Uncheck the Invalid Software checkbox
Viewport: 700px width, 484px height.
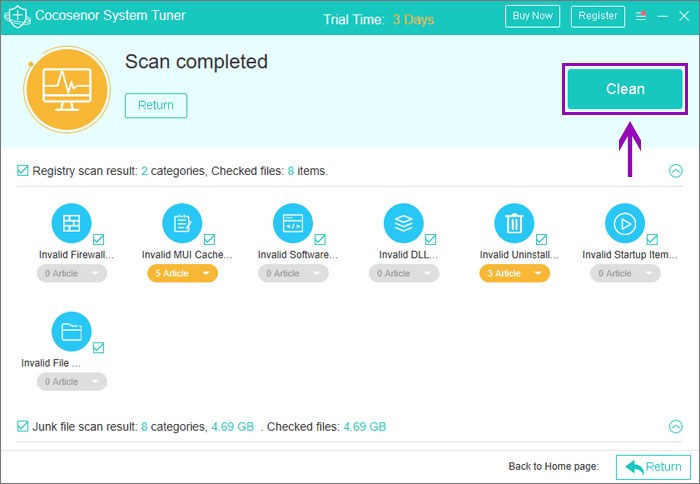tap(320, 239)
